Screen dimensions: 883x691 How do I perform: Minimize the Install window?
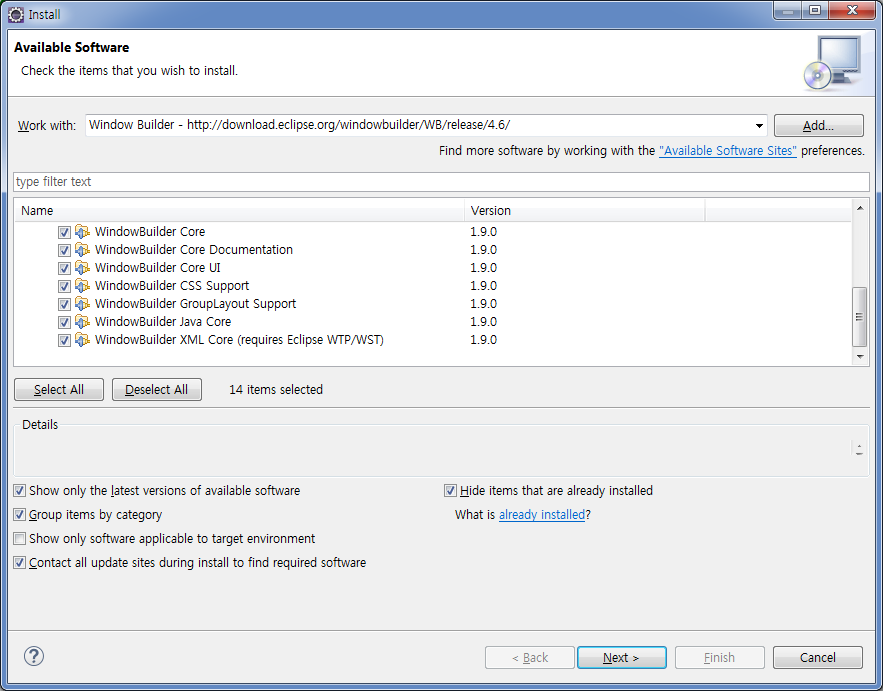[788, 11]
